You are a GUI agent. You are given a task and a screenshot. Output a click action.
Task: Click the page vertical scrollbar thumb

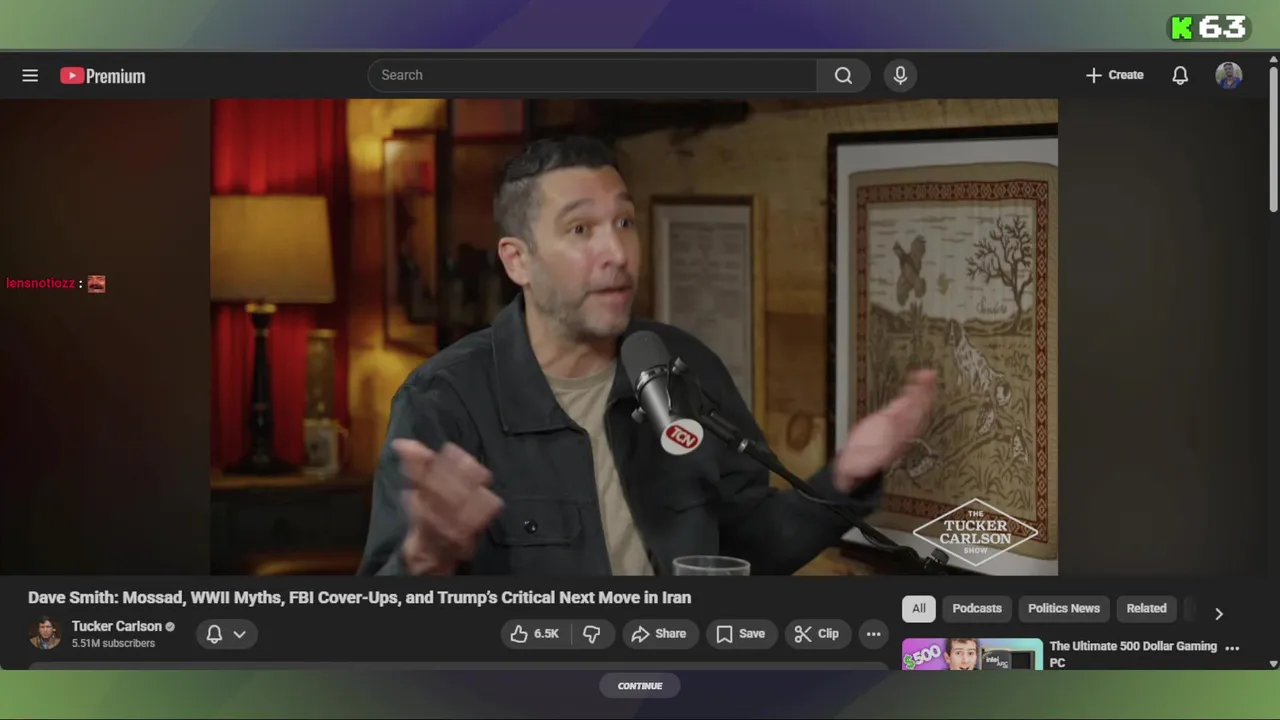[x=1273, y=137]
